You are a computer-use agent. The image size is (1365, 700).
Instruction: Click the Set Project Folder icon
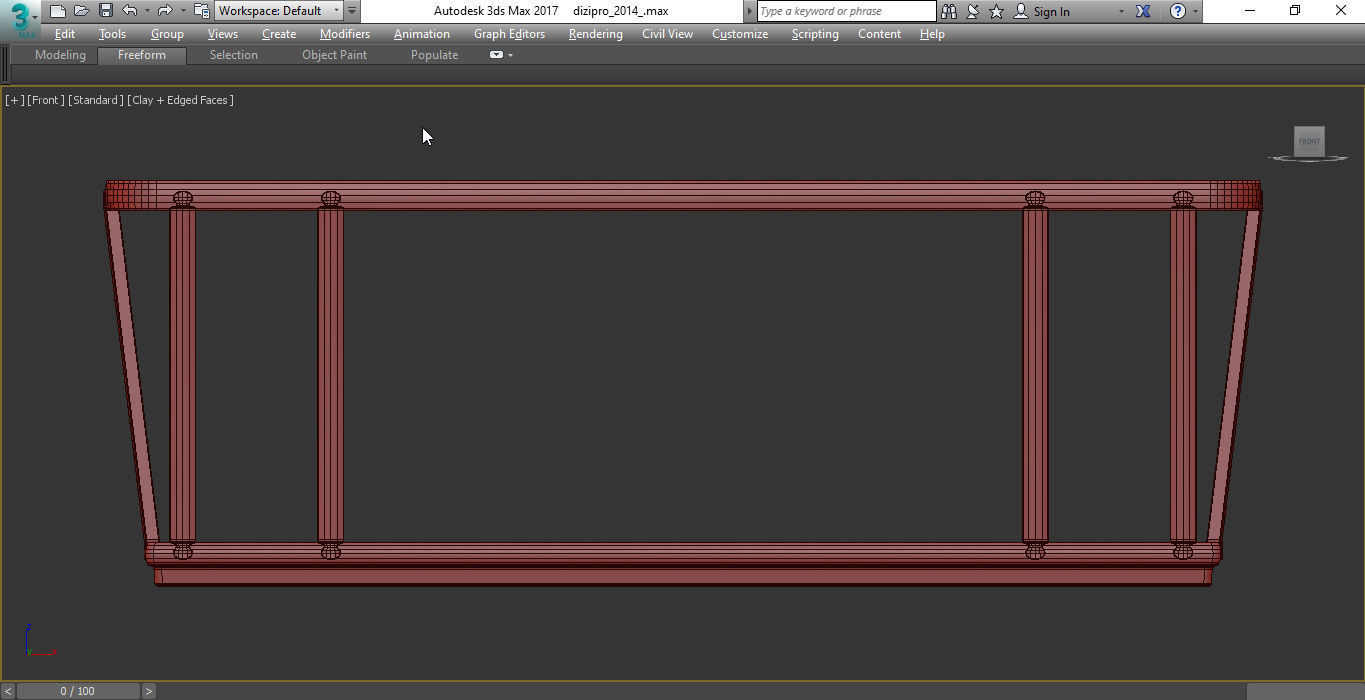click(201, 11)
